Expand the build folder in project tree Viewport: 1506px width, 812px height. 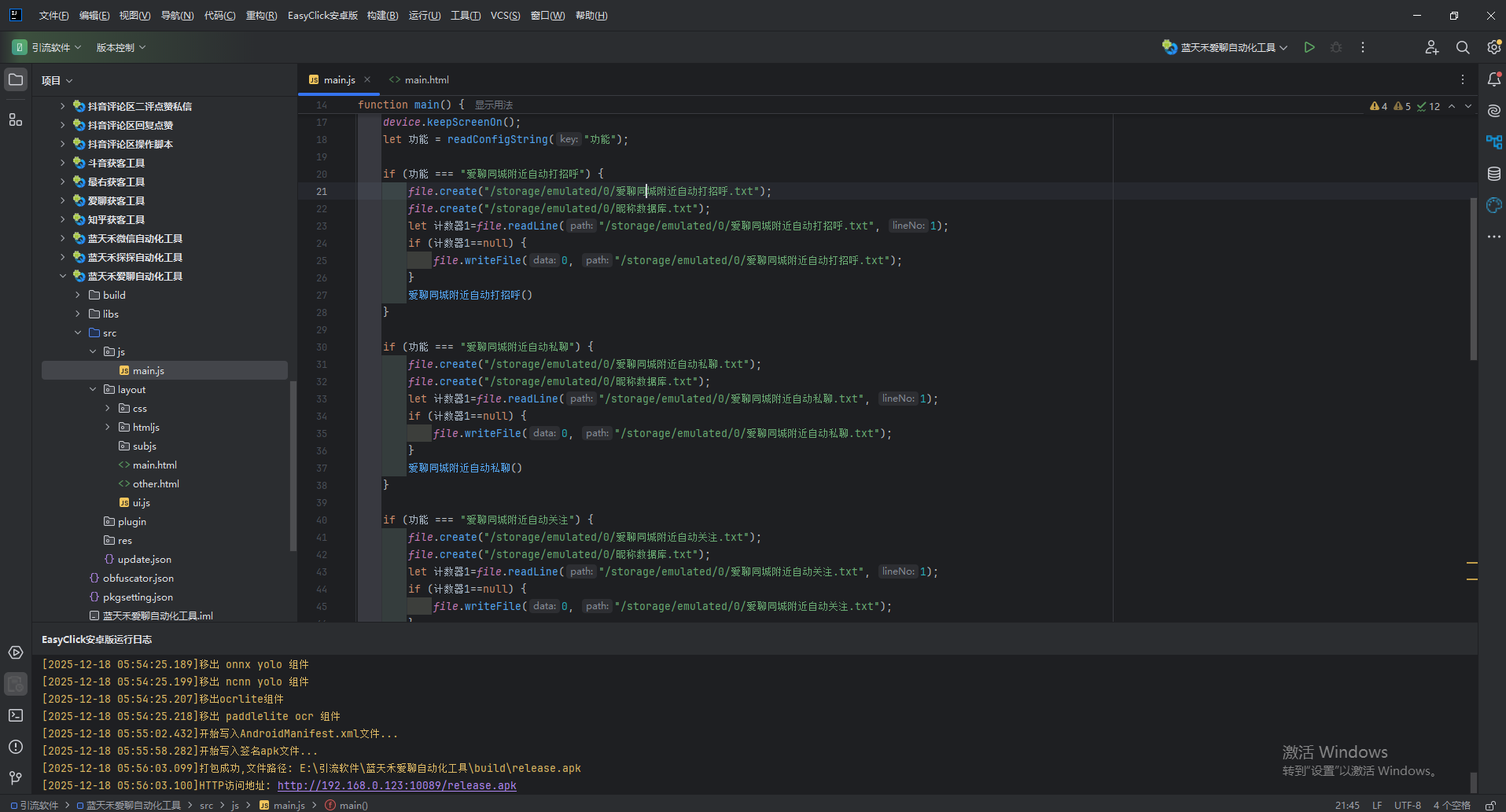click(x=78, y=295)
